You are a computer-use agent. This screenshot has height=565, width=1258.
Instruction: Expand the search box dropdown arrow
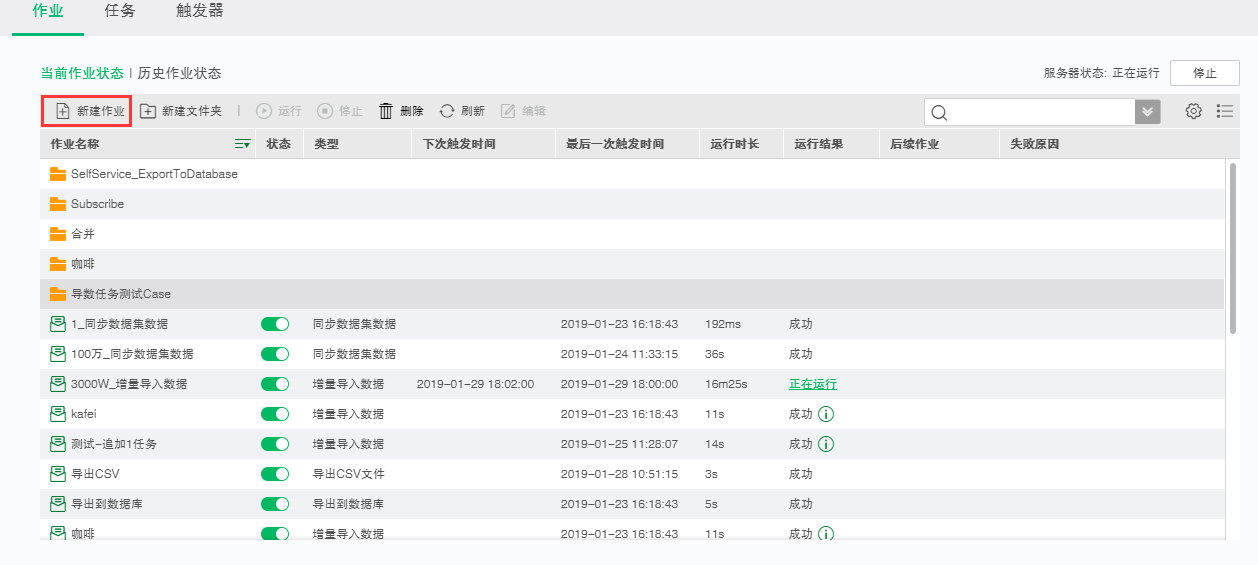pos(1147,112)
